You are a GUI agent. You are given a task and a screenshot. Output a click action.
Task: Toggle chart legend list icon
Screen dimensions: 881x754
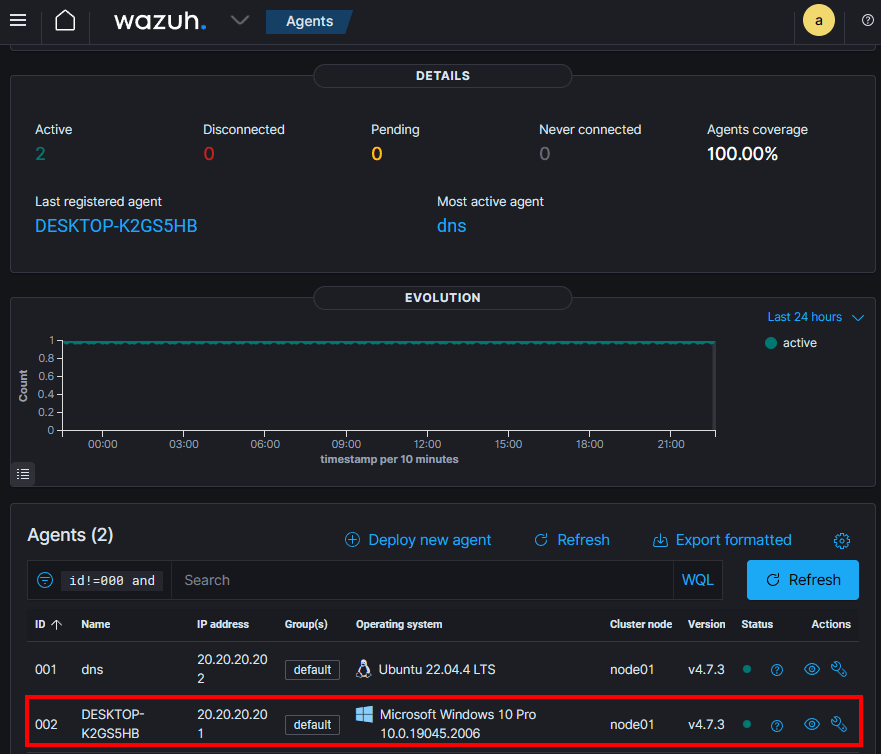tap(23, 473)
